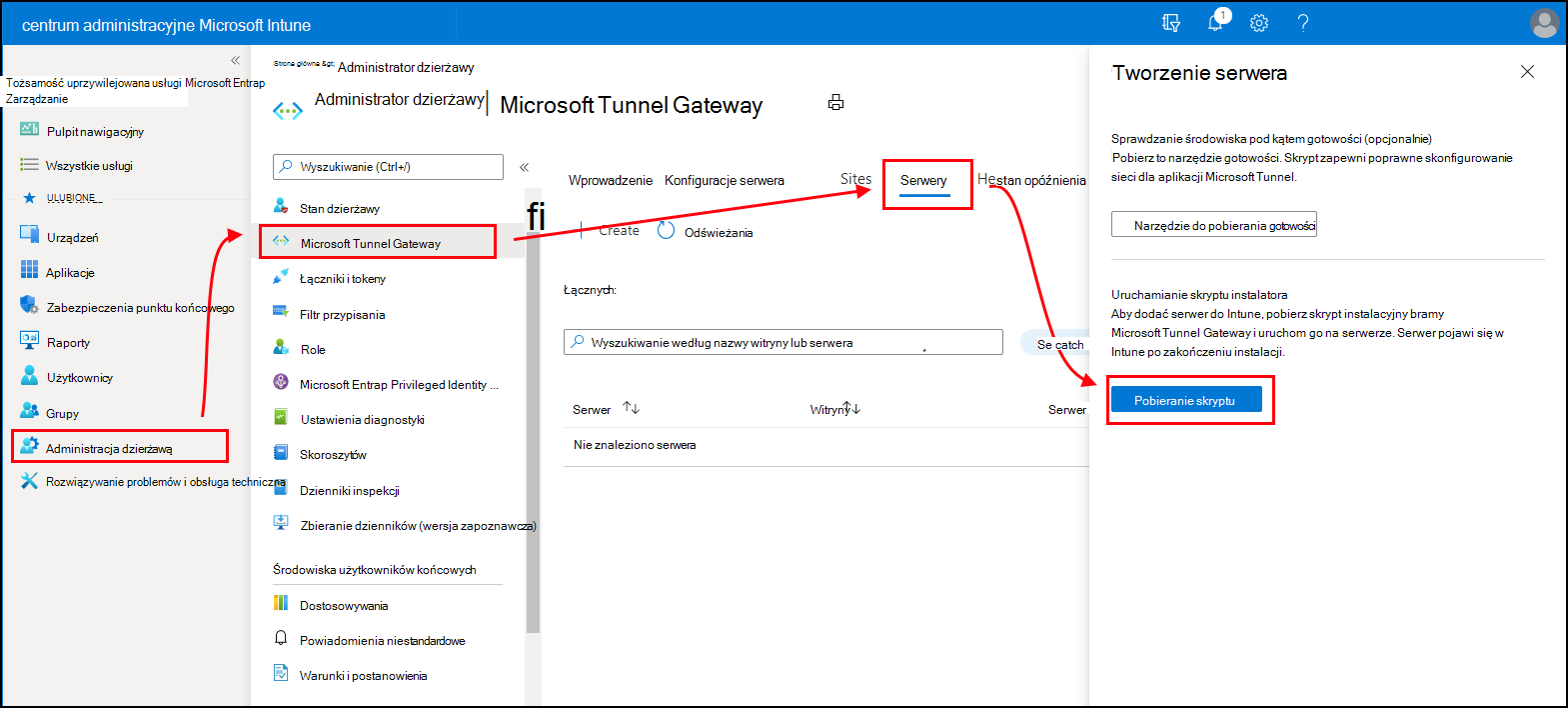
Task: Click the endpoint security shield icon
Action: click(29, 306)
